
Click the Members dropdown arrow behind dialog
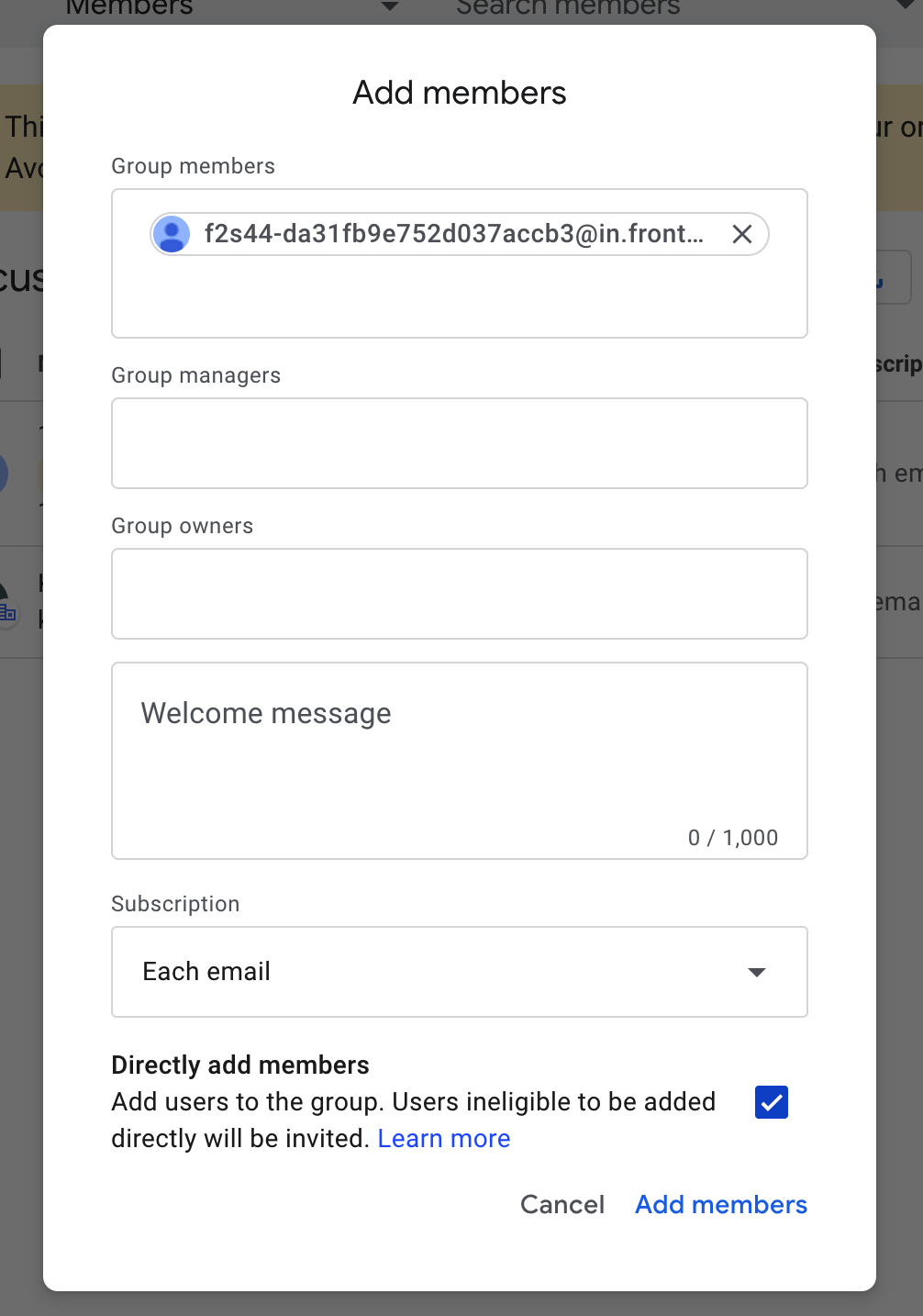(x=390, y=7)
